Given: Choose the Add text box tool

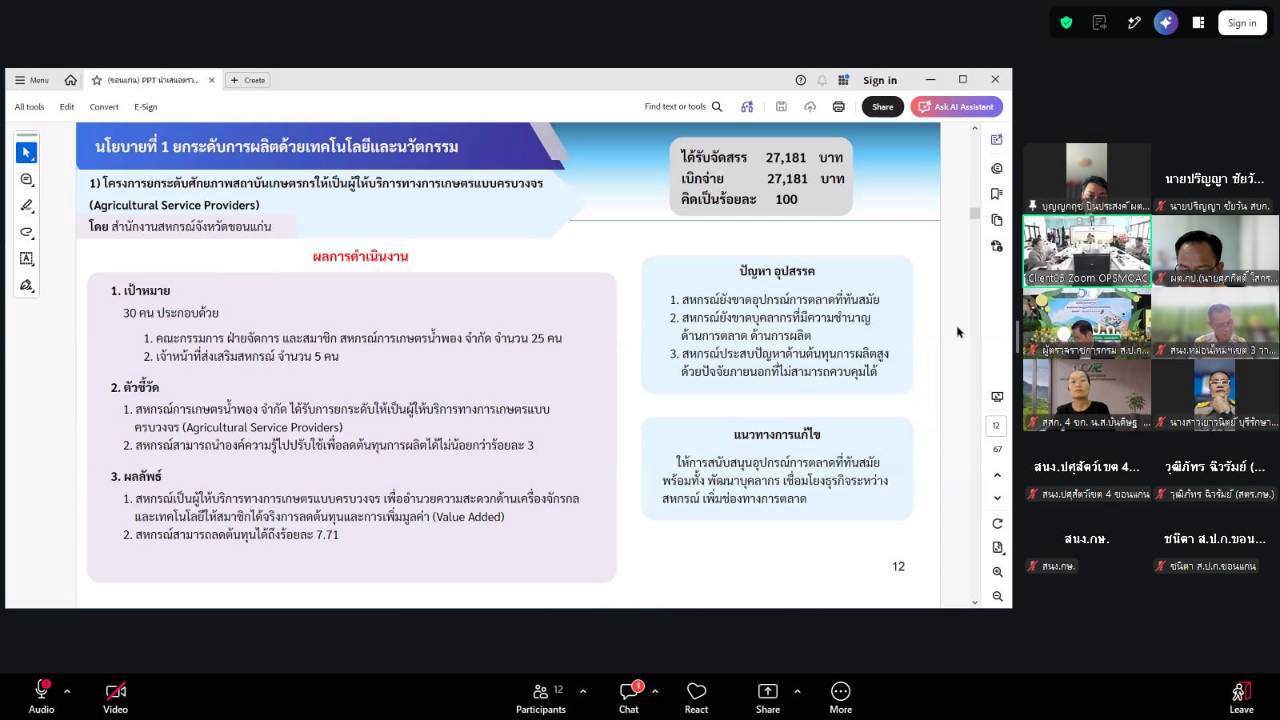Looking at the screenshot, I should [x=27, y=258].
